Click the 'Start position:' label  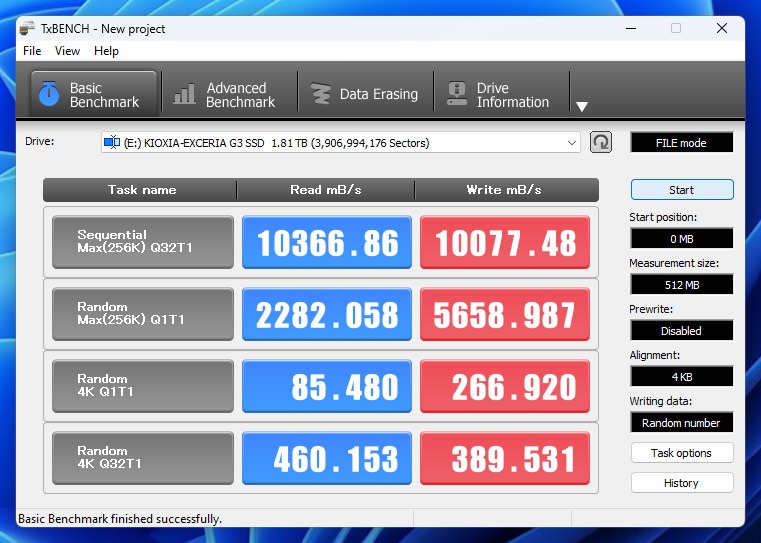(x=663, y=217)
